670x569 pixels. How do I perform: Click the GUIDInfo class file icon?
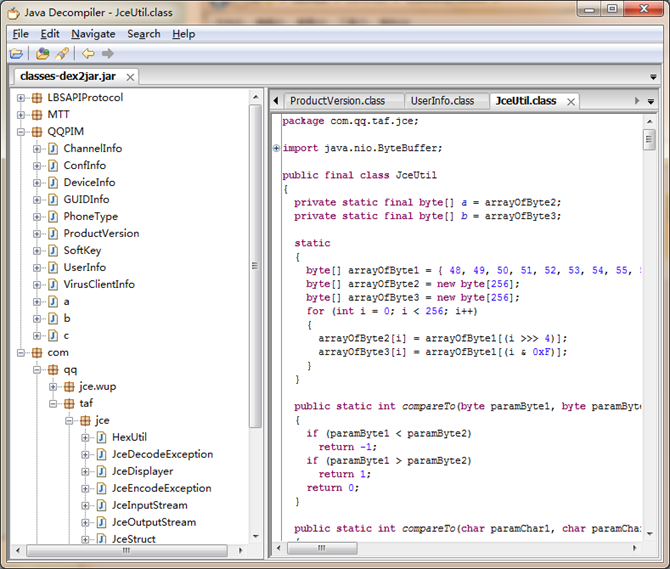tap(53, 200)
